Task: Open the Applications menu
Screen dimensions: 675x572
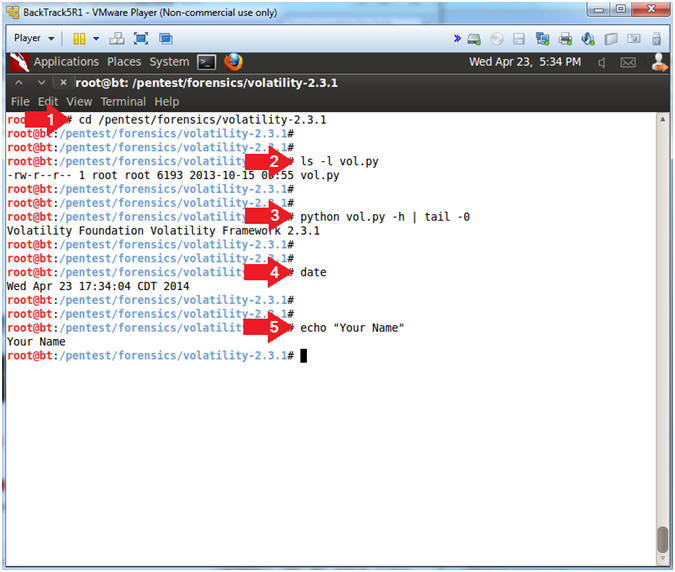Action: pos(66,62)
